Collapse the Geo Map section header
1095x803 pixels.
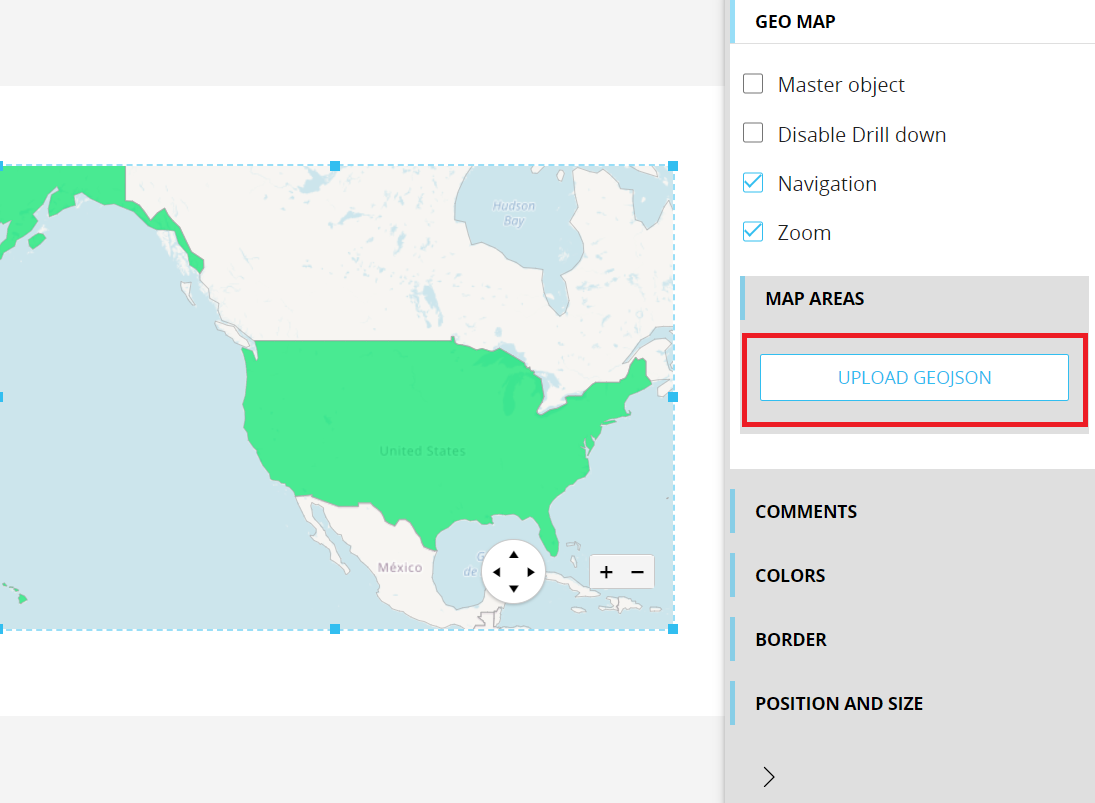[796, 21]
